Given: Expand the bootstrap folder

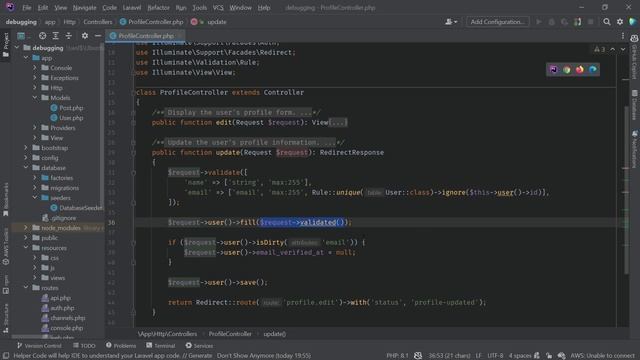Looking at the screenshot, I should point(26,148).
